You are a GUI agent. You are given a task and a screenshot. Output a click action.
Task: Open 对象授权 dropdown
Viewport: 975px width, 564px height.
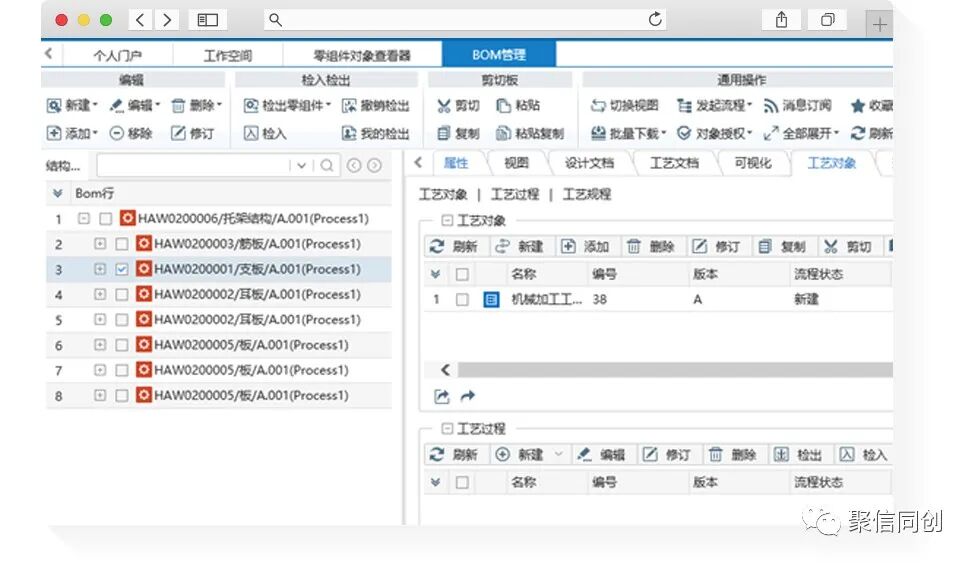point(714,132)
